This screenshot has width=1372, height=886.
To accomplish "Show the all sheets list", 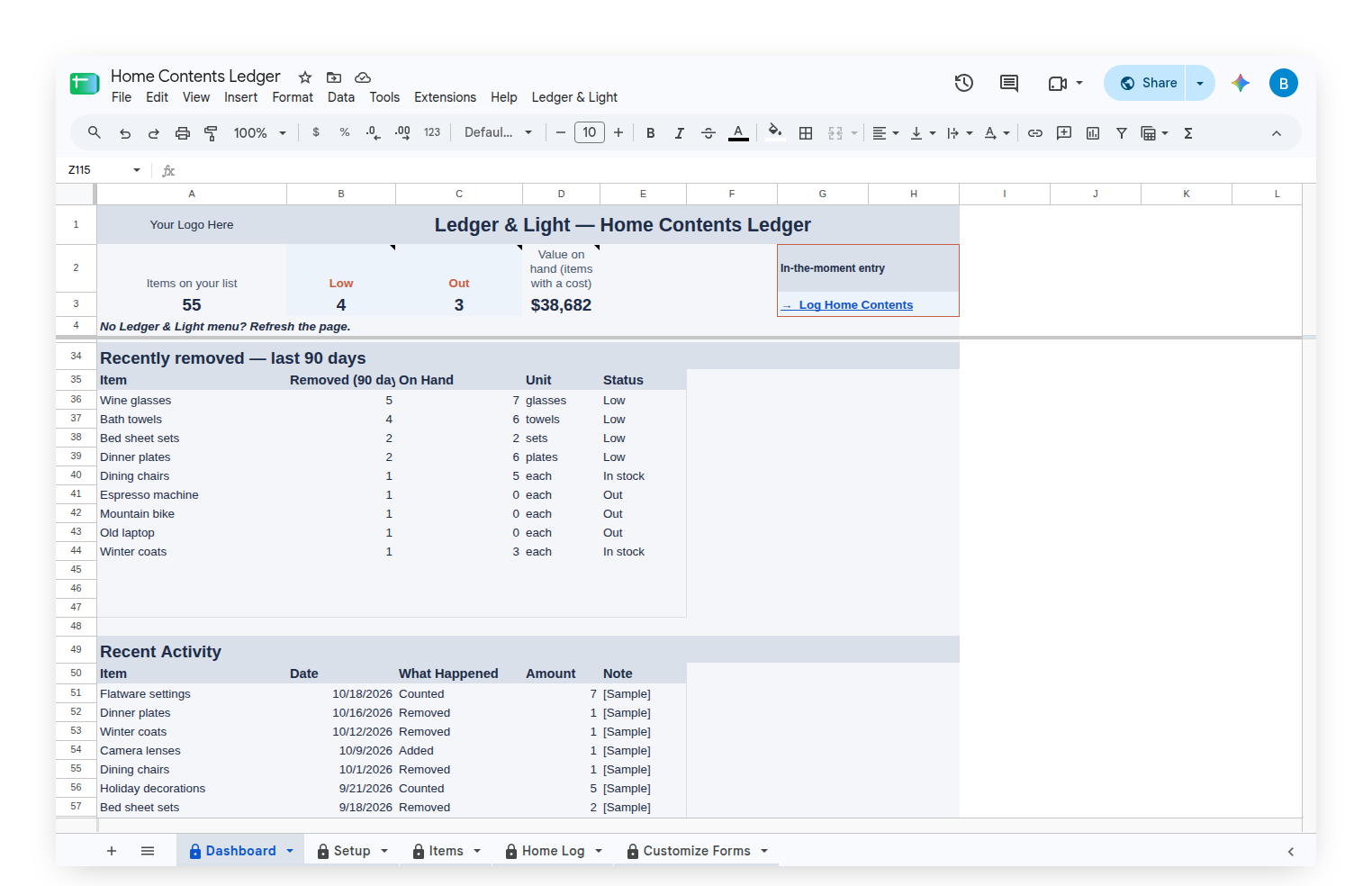I will click(x=148, y=851).
